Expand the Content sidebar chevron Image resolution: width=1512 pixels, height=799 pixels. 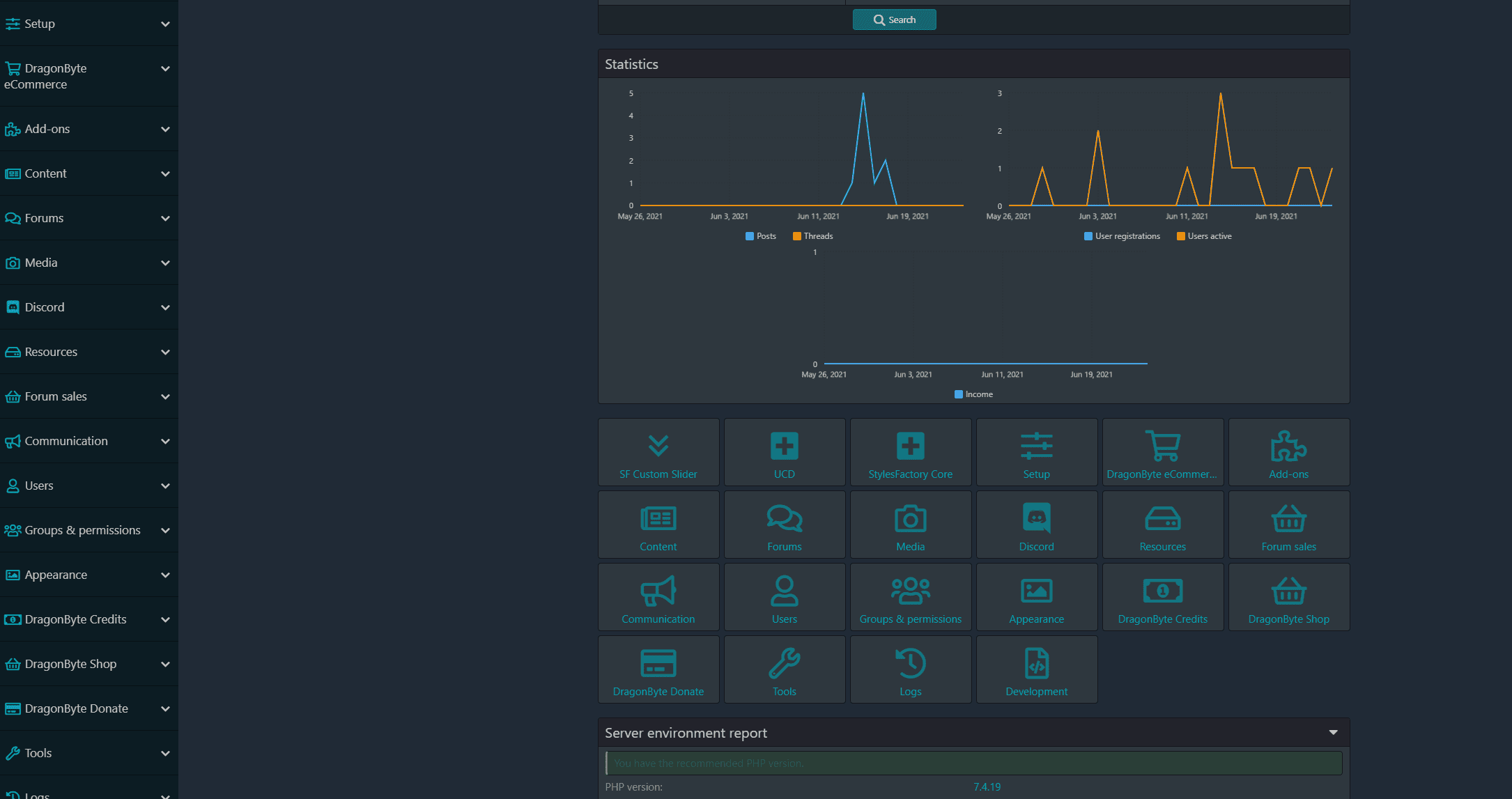[x=165, y=173]
